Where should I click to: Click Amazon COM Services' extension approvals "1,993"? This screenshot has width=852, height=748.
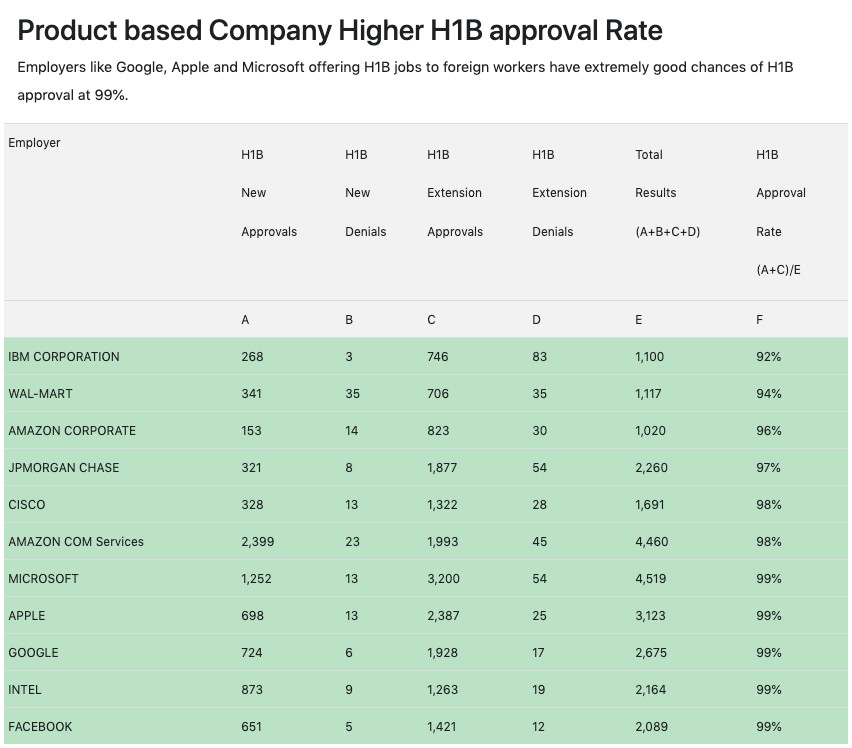pos(443,542)
